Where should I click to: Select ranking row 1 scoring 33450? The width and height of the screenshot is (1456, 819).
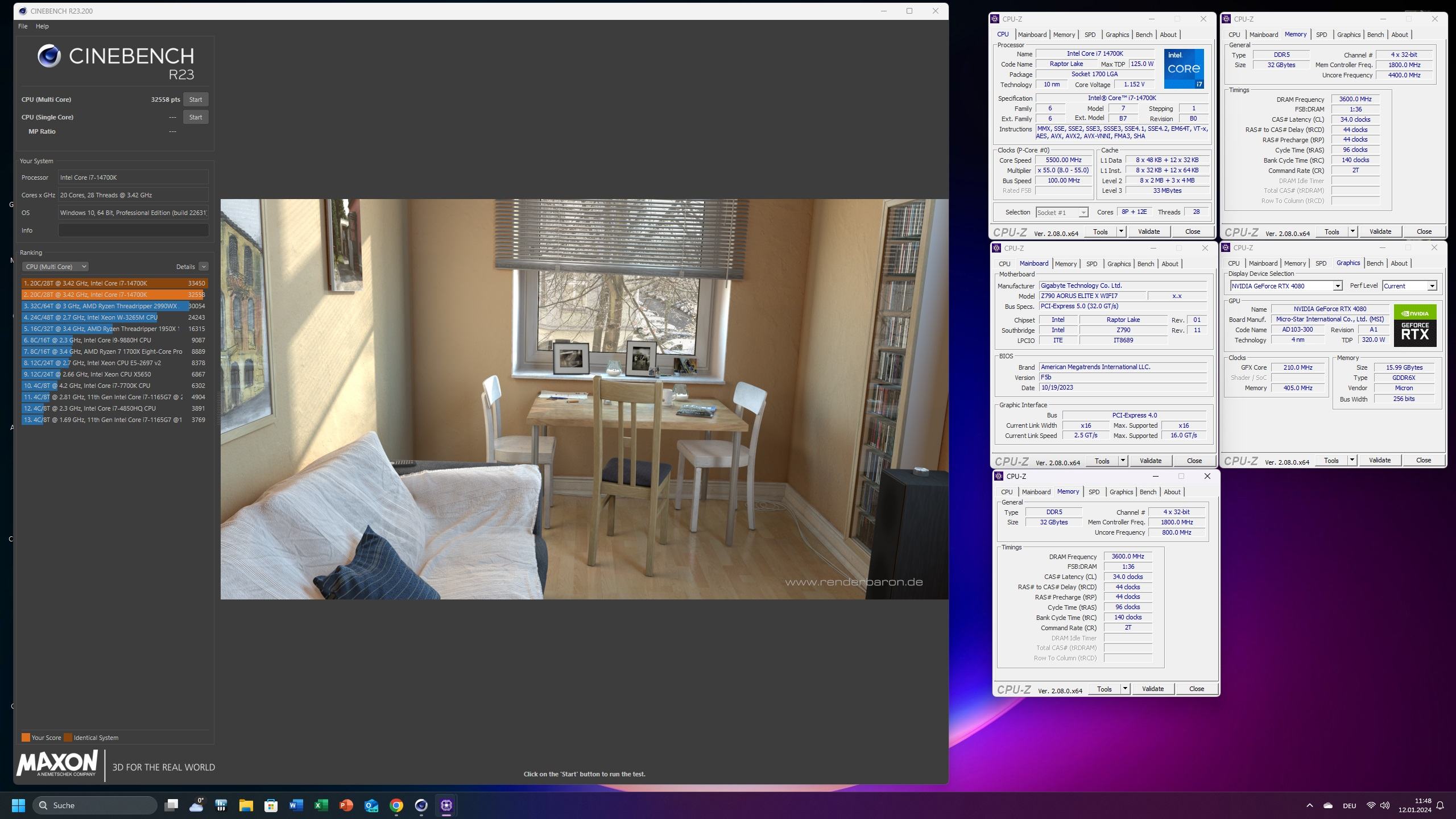pyautogui.click(x=115, y=283)
